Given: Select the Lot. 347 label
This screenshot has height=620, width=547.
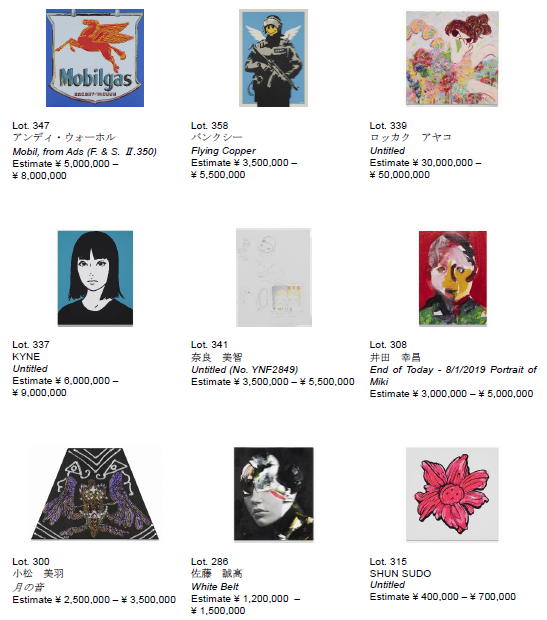Looking at the screenshot, I should click(31, 126).
